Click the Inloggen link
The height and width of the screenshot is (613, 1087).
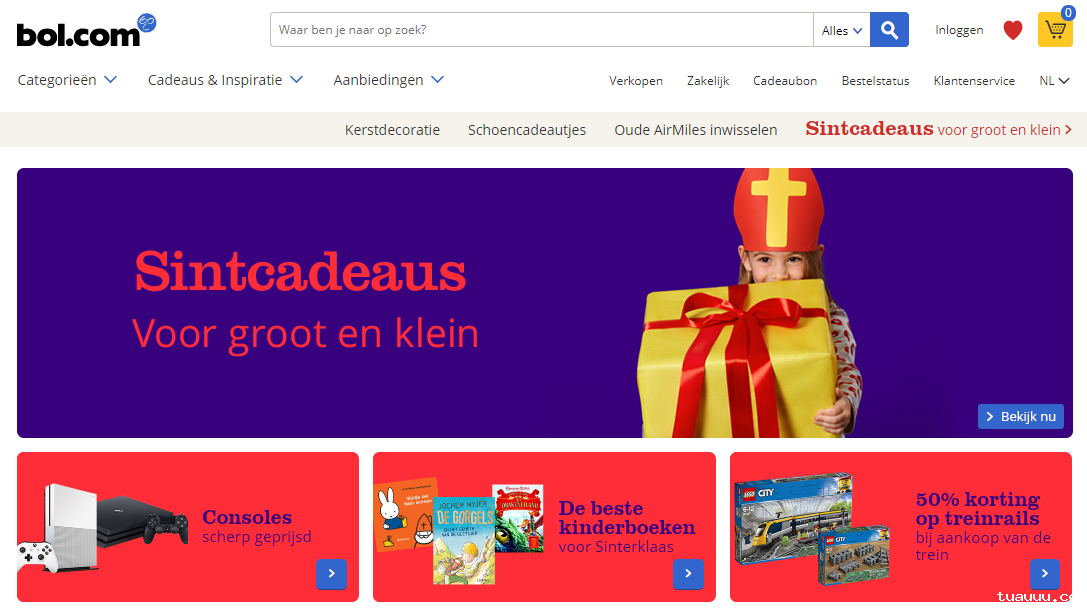(959, 30)
